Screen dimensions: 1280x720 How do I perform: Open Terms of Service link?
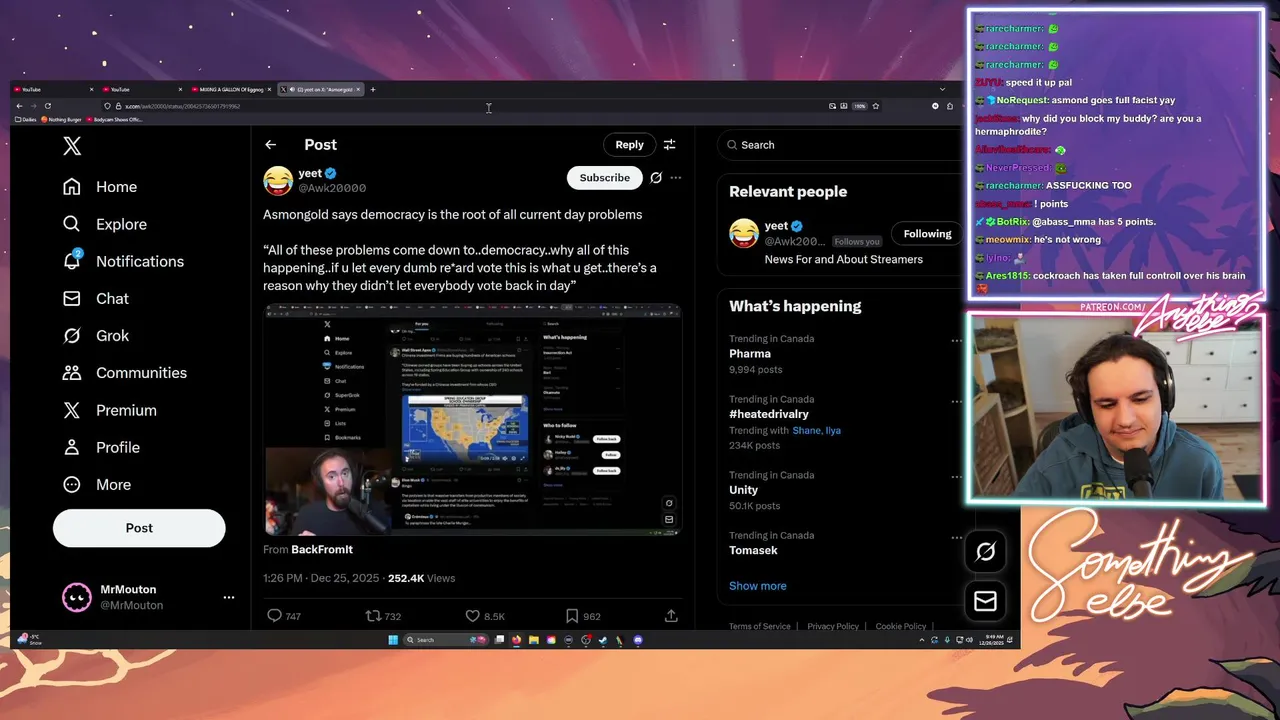point(759,626)
